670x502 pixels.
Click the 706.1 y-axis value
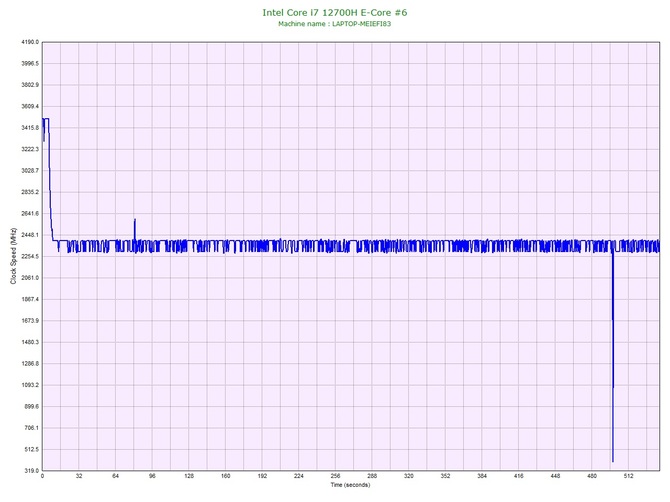(x=31, y=428)
